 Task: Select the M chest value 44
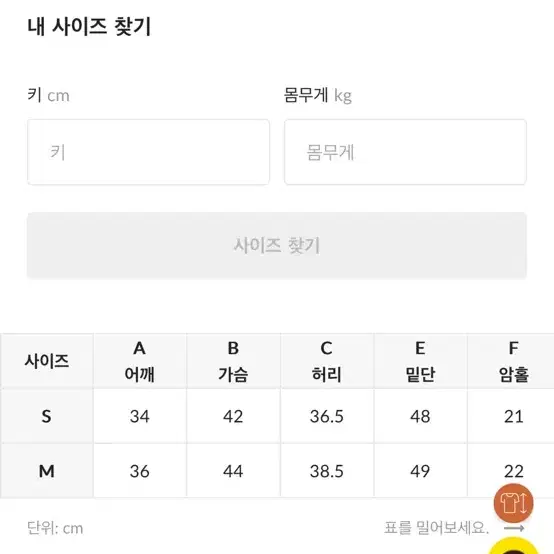tap(233, 471)
